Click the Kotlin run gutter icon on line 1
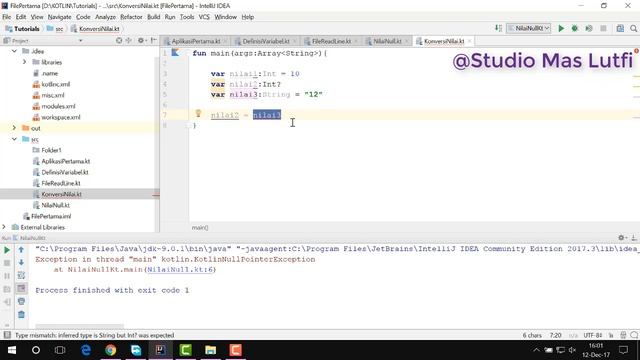This screenshot has width=640, height=360. 176,53
